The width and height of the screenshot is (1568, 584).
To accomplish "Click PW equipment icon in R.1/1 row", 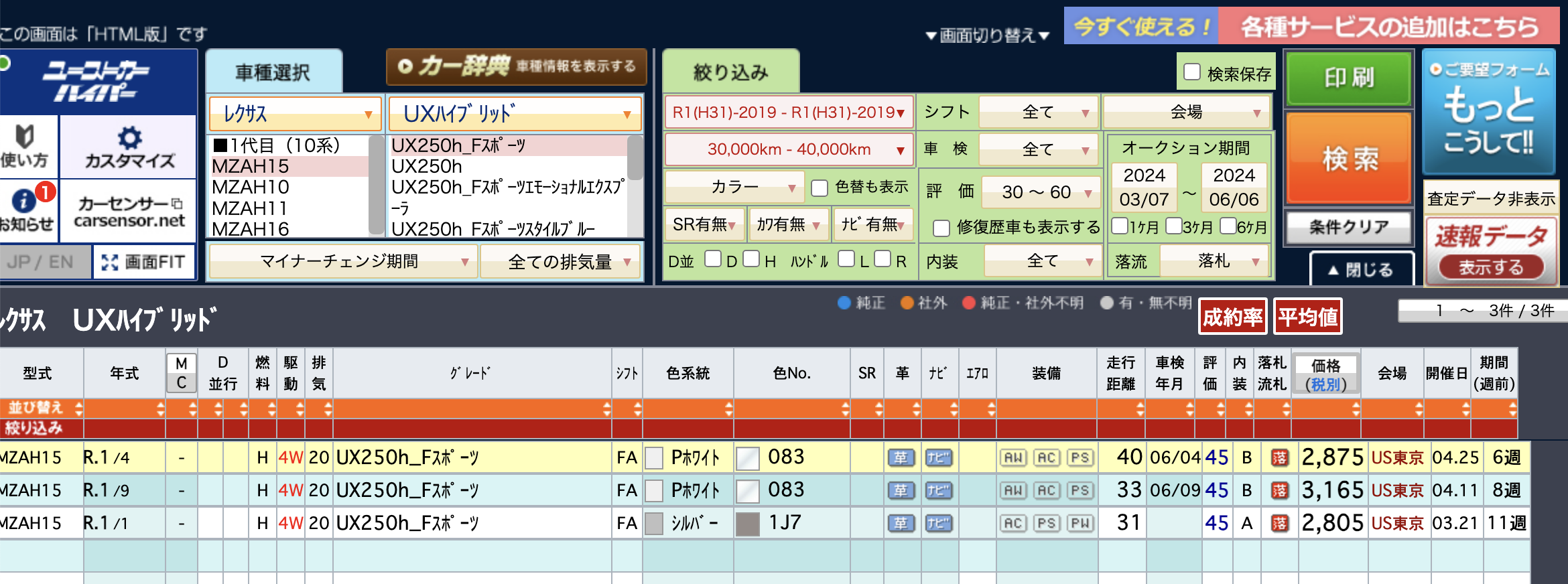I will coord(1080,523).
